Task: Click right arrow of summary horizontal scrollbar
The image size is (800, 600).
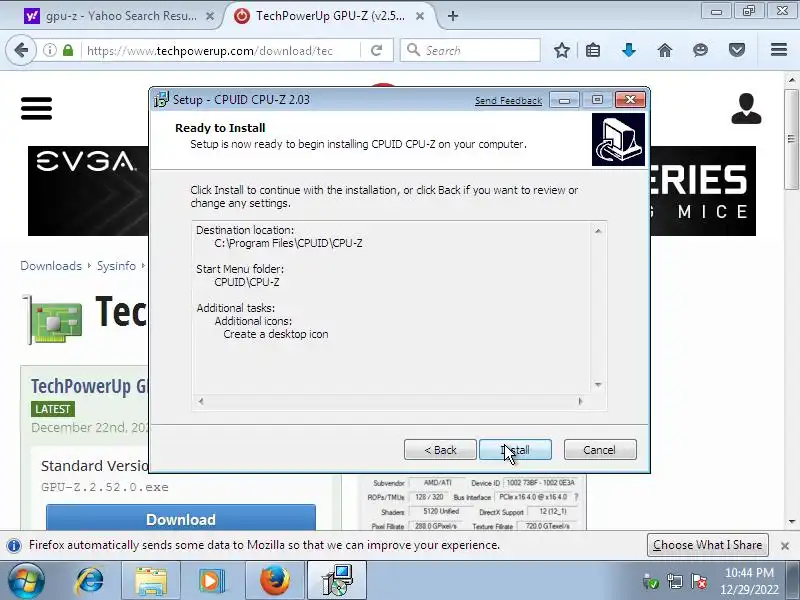Action: [580, 401]
